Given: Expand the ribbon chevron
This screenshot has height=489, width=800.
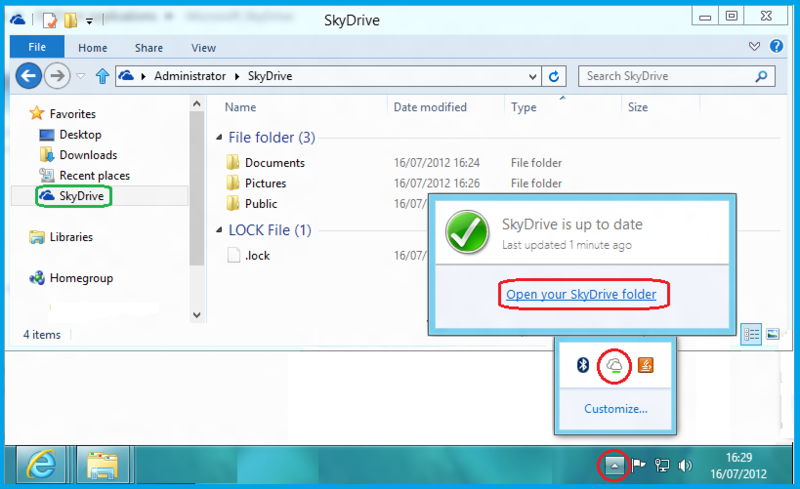Looking at the screenshot, I should [x=754, y=46].
